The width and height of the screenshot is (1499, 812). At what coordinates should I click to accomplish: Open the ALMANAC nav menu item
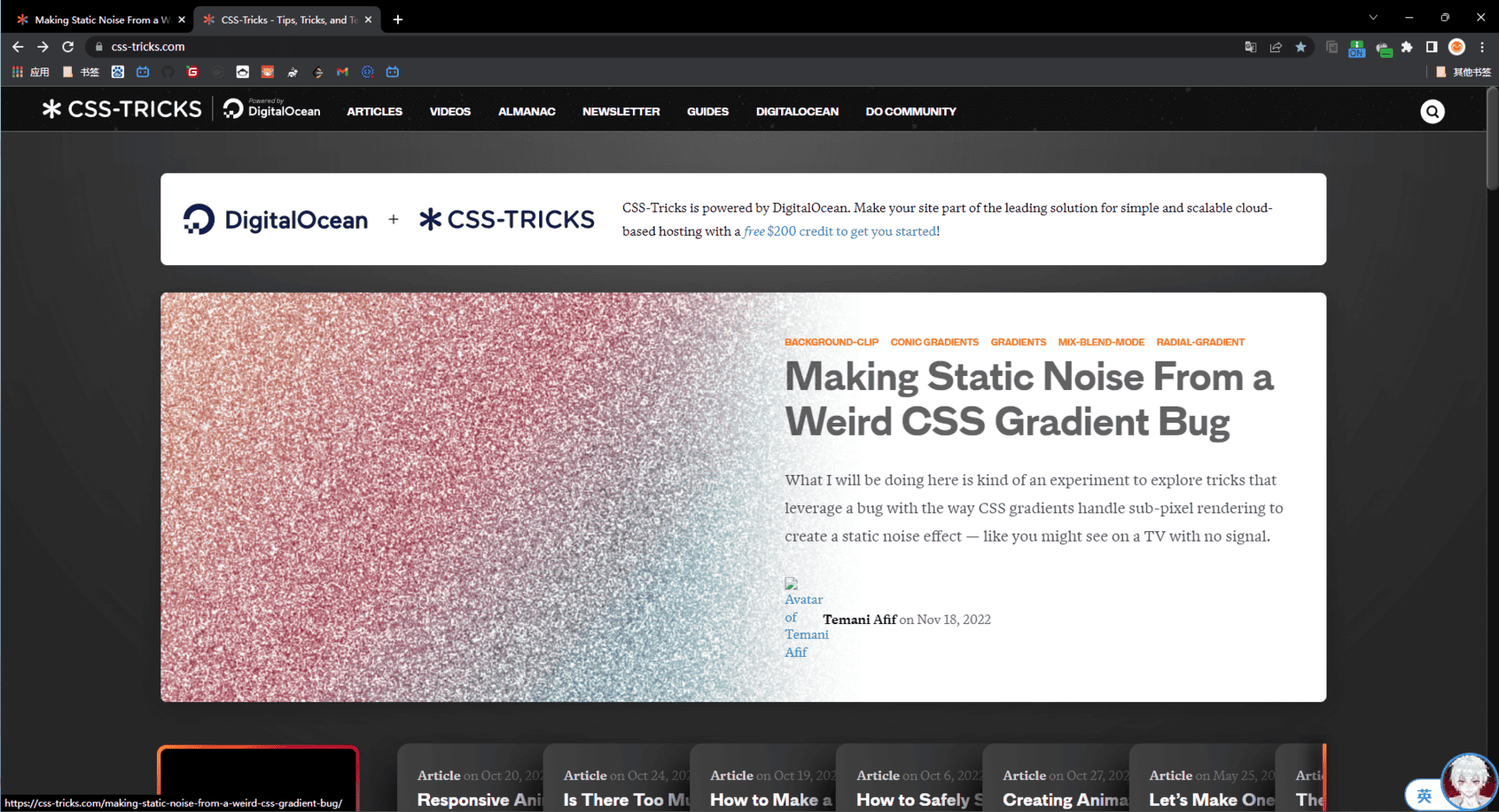pos(526,112)
